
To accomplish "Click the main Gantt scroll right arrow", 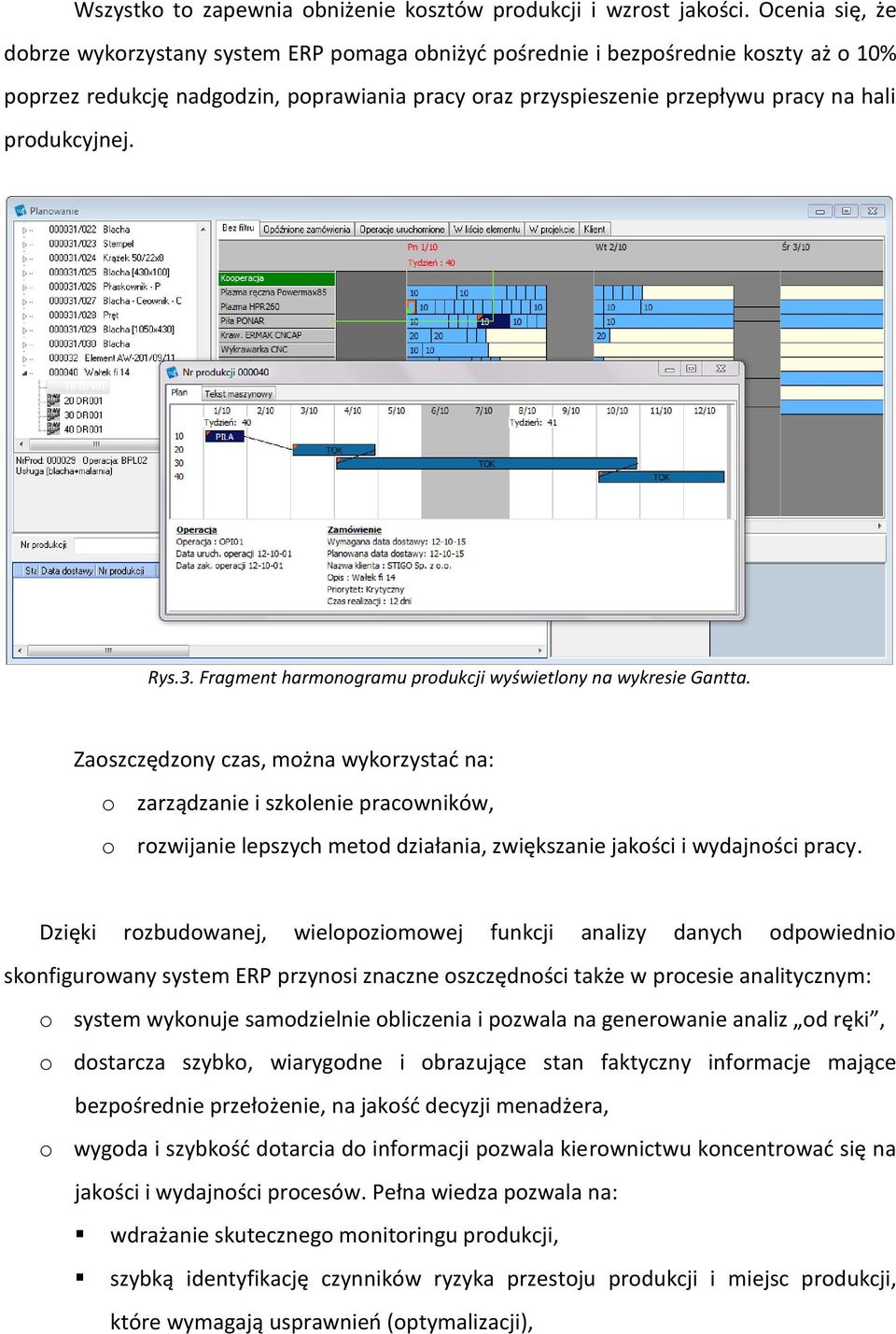I will point(879,526).
